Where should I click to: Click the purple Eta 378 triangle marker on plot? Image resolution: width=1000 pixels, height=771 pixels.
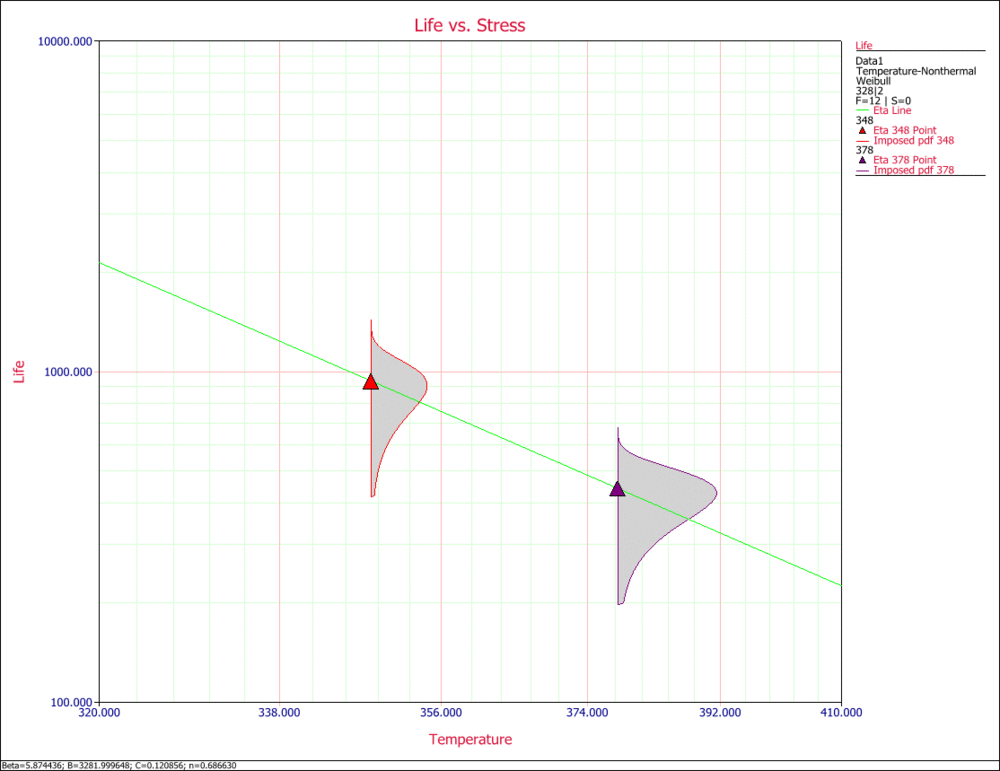[617, 489]
